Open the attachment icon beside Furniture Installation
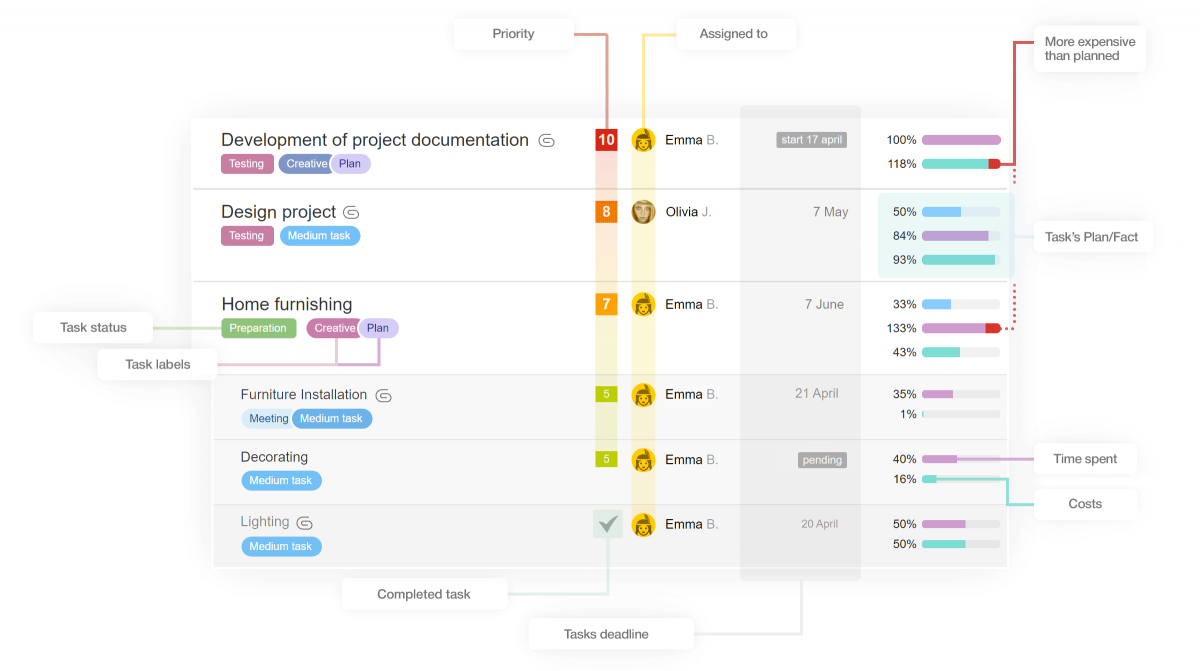1200x671 pixels. point(383,396)
